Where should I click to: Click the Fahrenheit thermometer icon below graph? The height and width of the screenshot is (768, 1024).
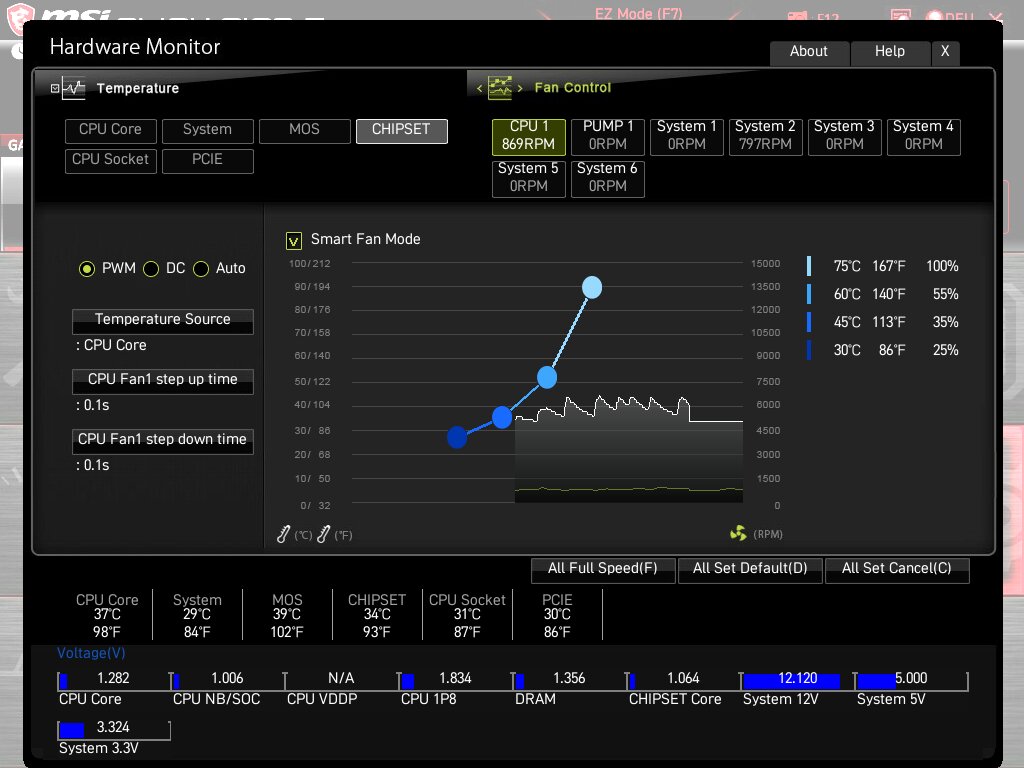323,534
